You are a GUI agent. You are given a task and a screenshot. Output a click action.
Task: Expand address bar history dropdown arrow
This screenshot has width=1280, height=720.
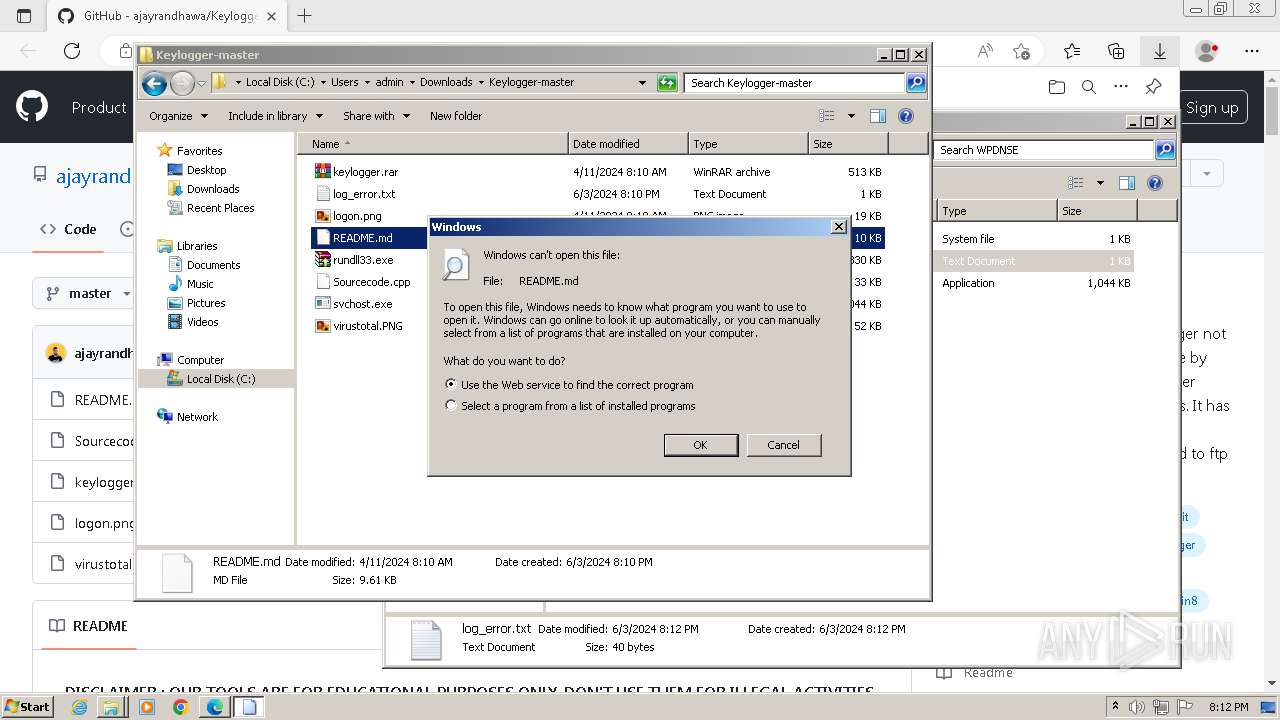tap(642, 83)
